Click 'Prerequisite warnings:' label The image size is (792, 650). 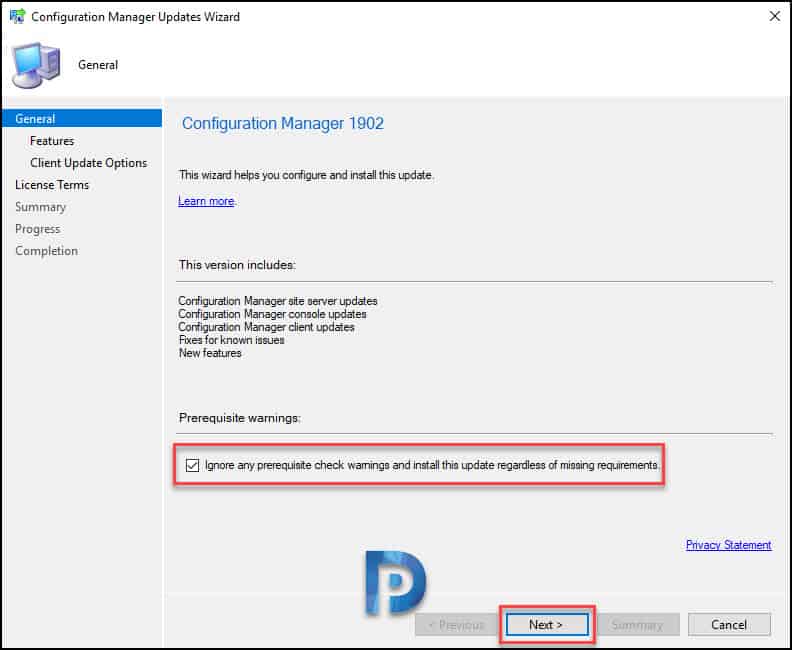[239, 418]
